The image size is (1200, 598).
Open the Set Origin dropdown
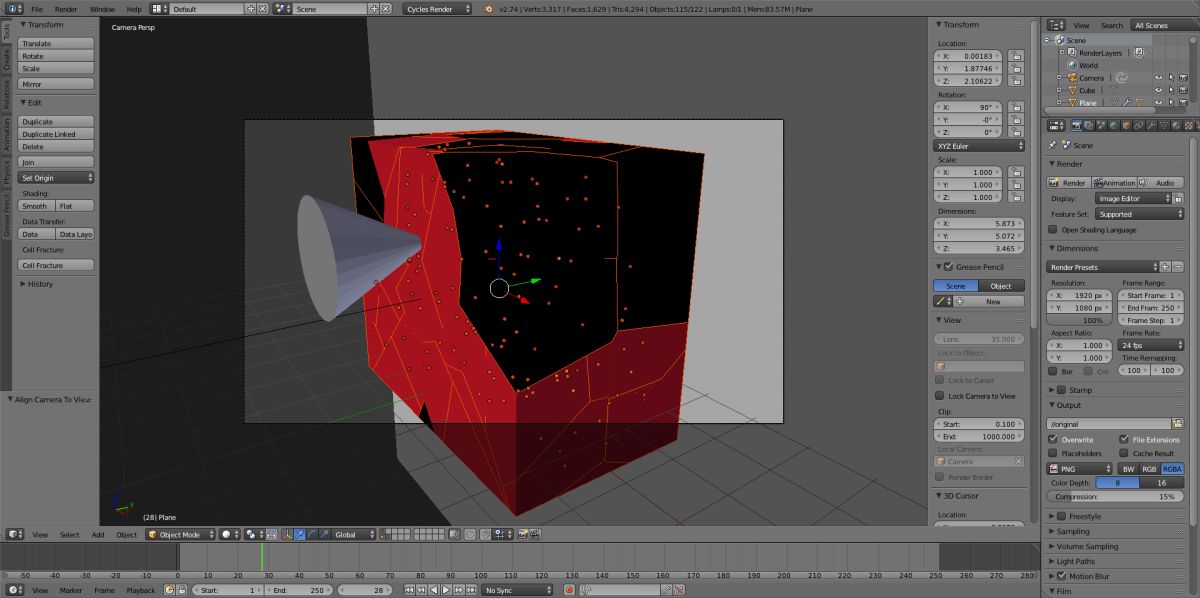coord(57,178)
